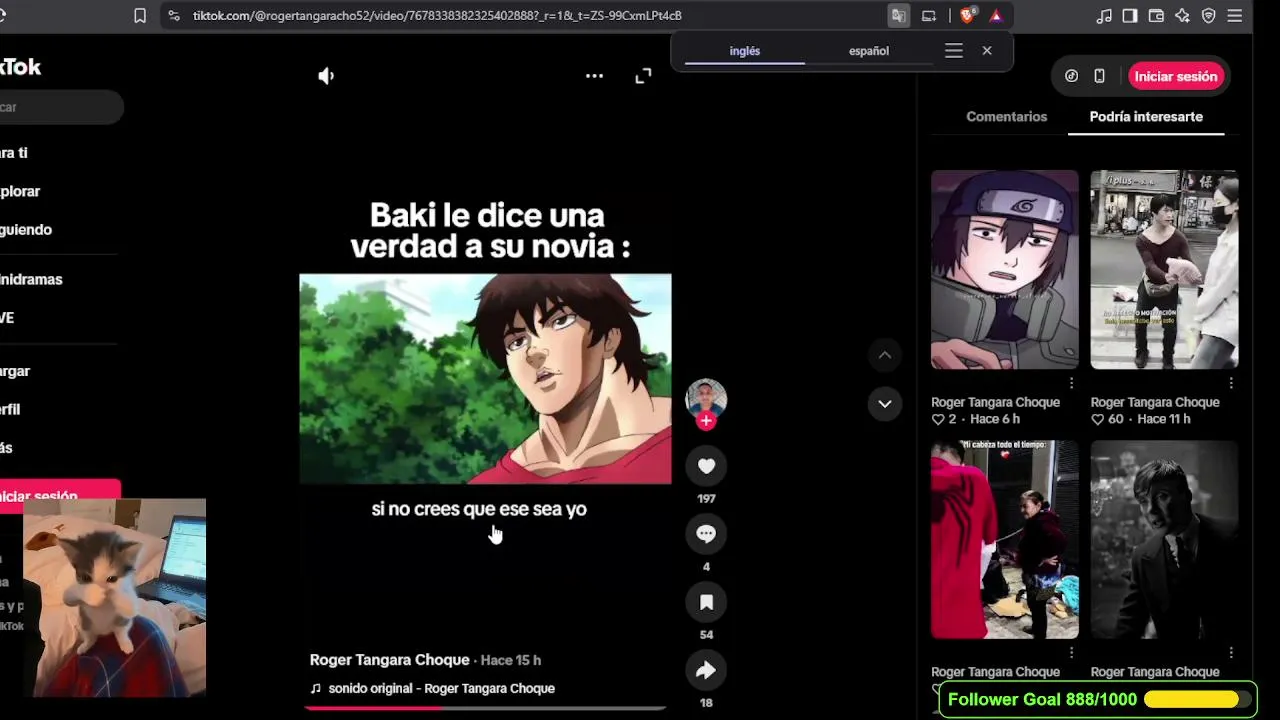Open Brave Rewards triangle icon
The image size is (1280, 720).
tap(996, 16)
